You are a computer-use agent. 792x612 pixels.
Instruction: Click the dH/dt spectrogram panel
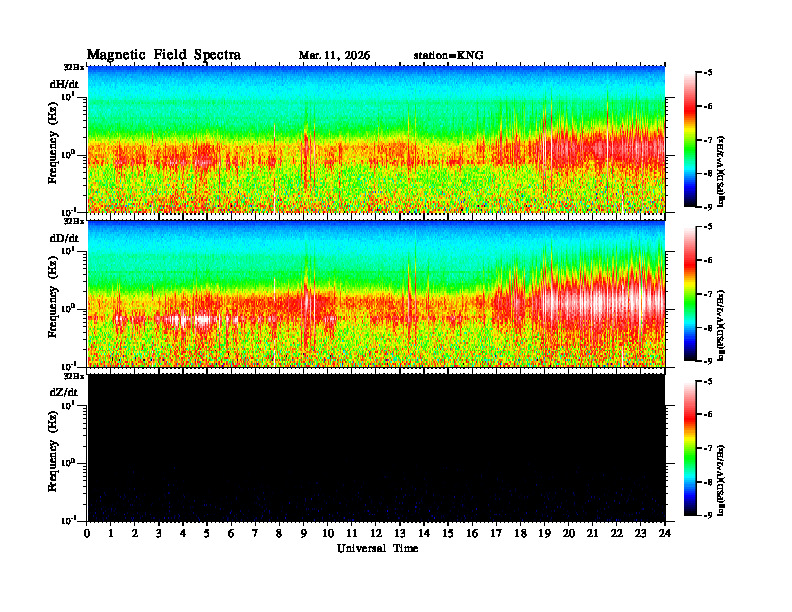[376, 139]
